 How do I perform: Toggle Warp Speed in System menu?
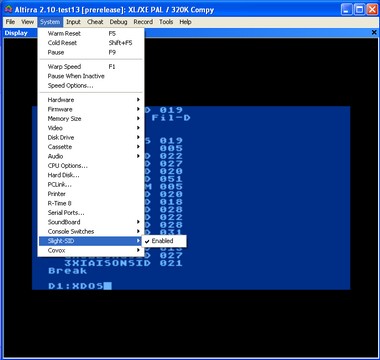click(91, 66)
